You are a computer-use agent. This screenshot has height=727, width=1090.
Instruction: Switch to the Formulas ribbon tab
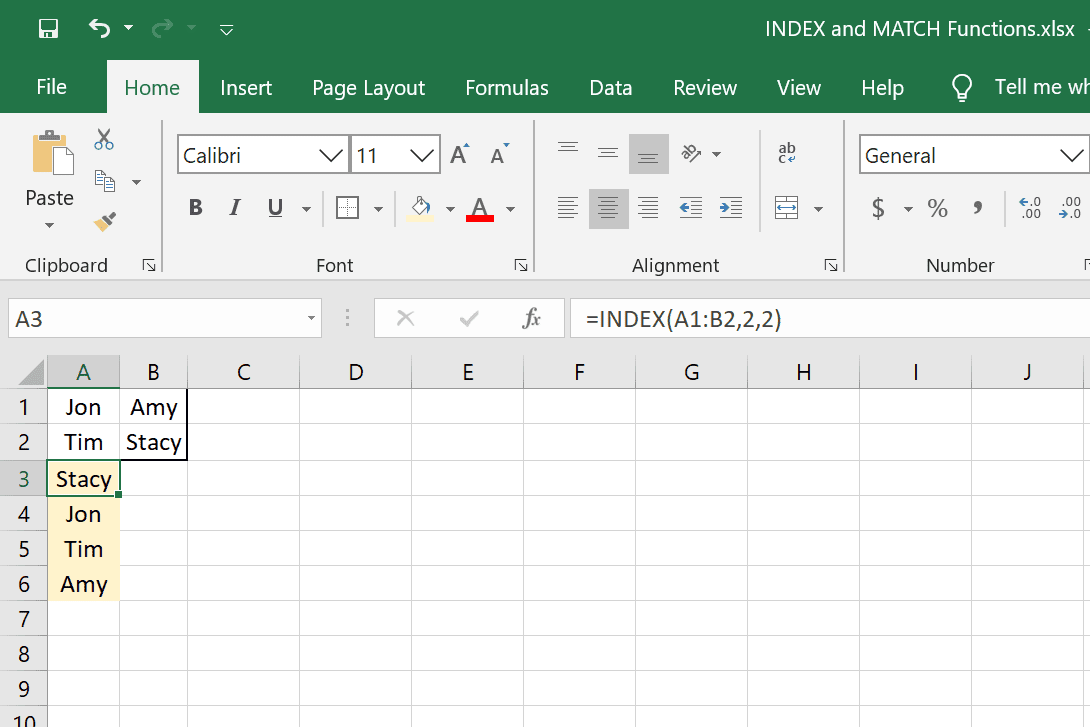[x=507, y=87]
